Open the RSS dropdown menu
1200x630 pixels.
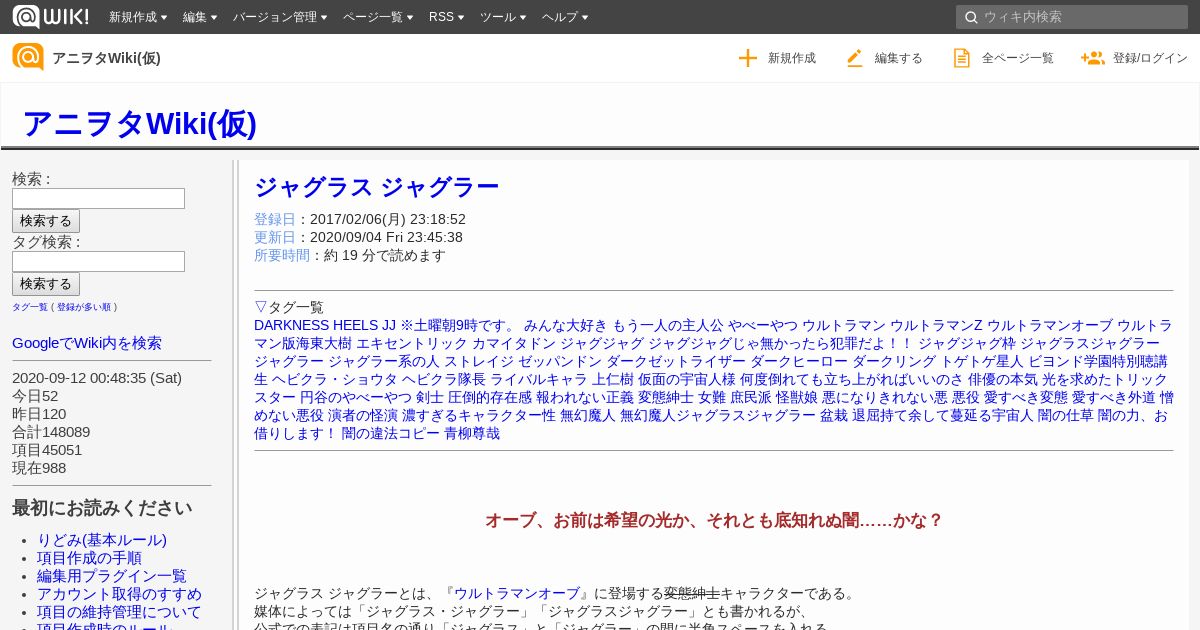coord(446,17)
